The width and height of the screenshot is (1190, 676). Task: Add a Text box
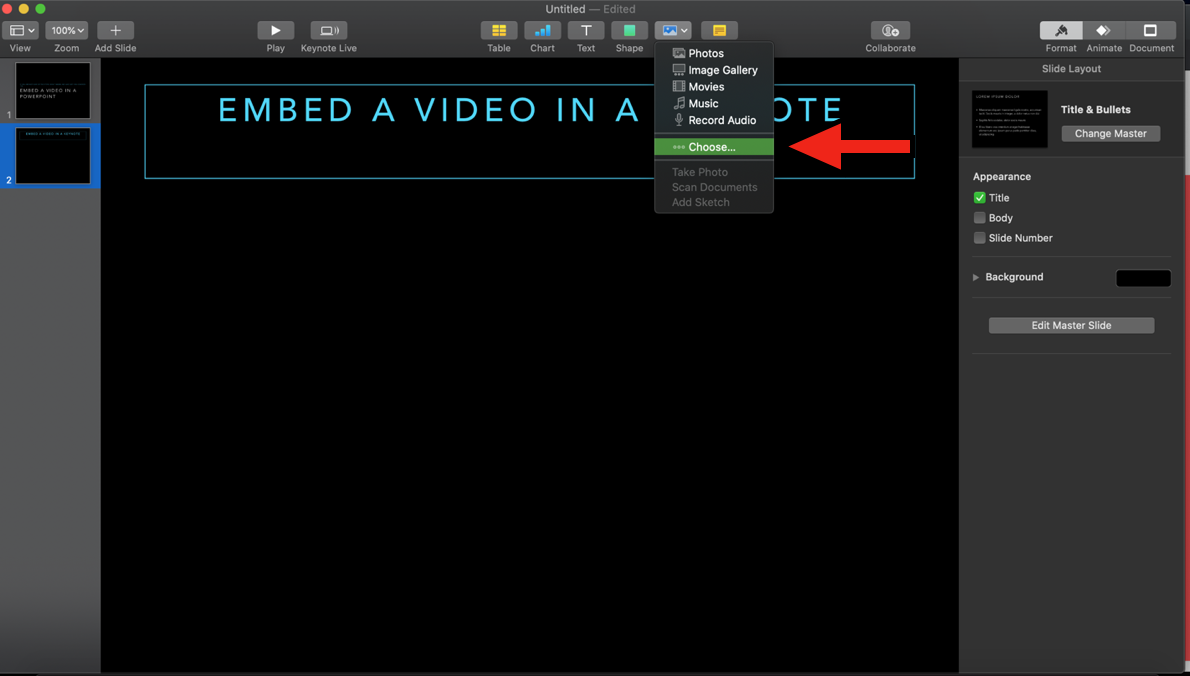586,31
